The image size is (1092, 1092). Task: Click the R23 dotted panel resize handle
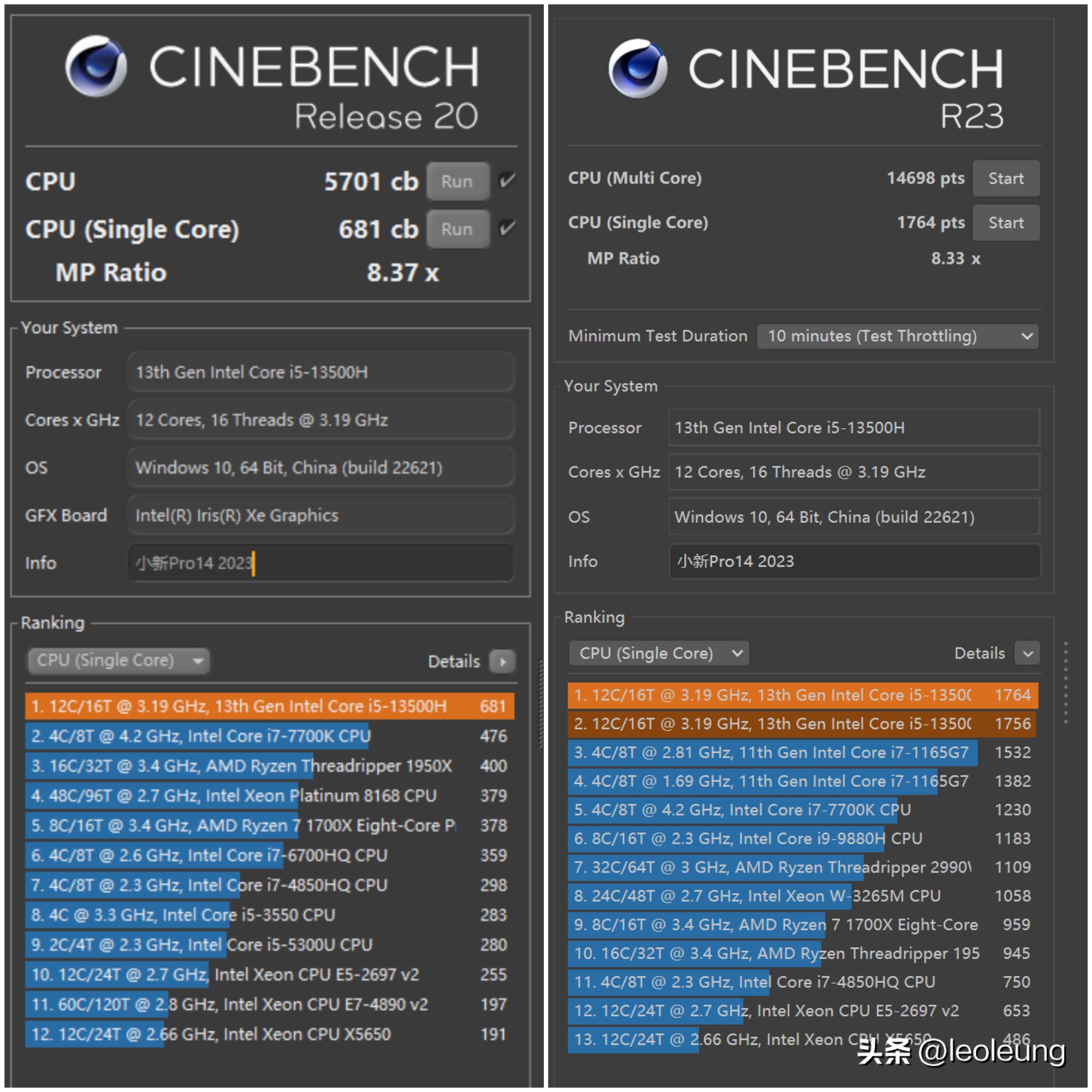click(x=1066, y=682)
